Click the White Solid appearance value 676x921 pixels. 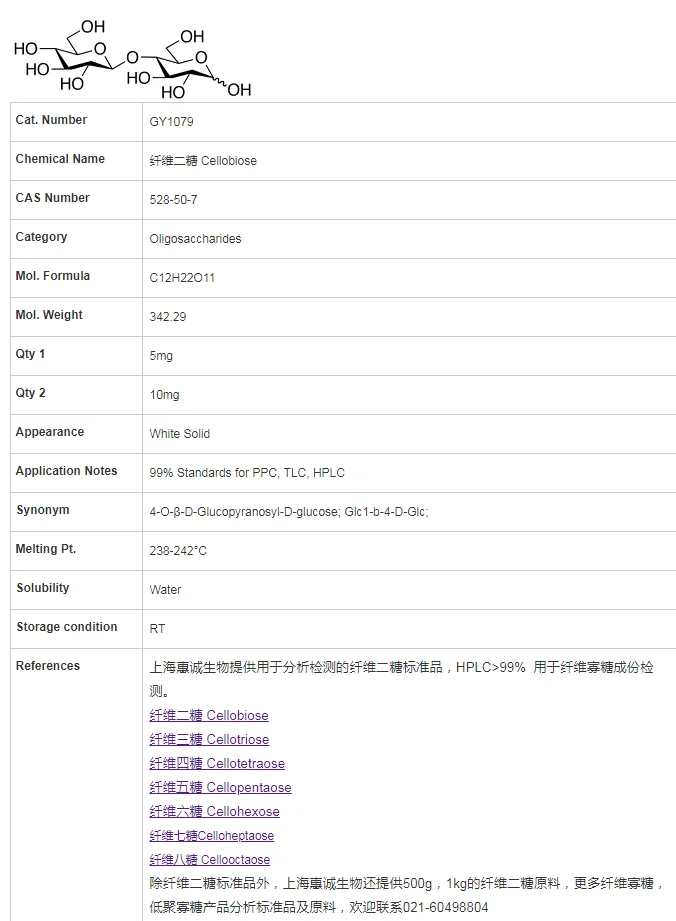180,433
